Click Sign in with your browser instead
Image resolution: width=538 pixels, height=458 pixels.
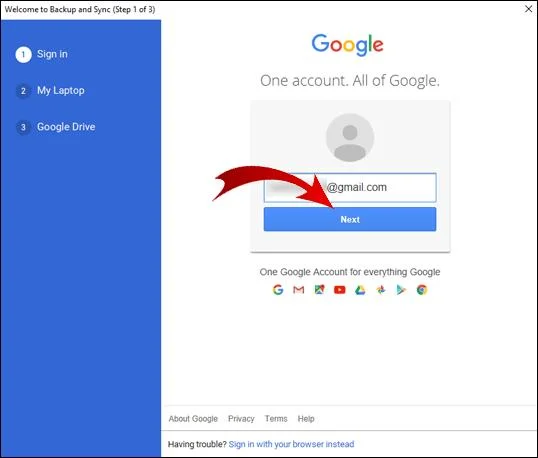point(291,444)
